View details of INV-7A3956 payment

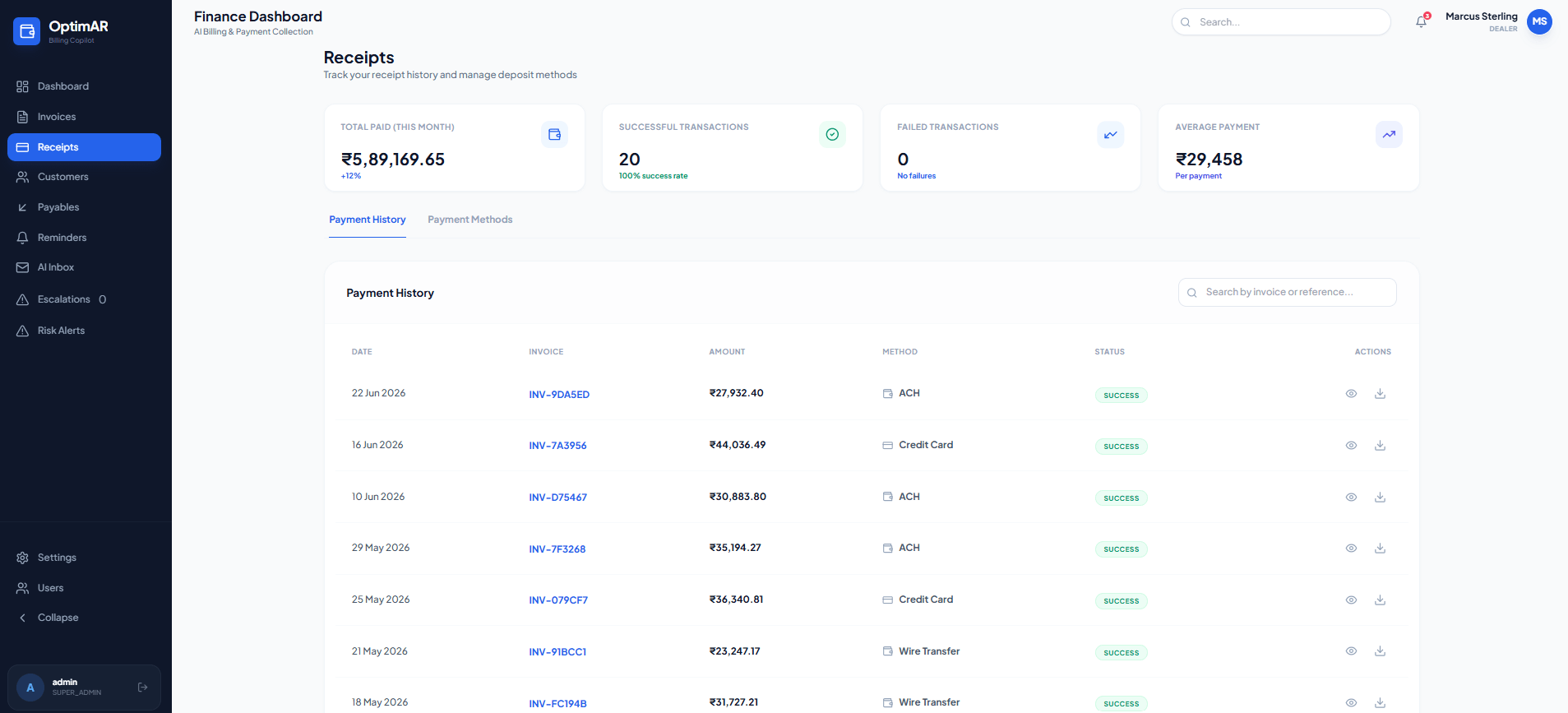pyautogui.click(x=1351, y=446)
